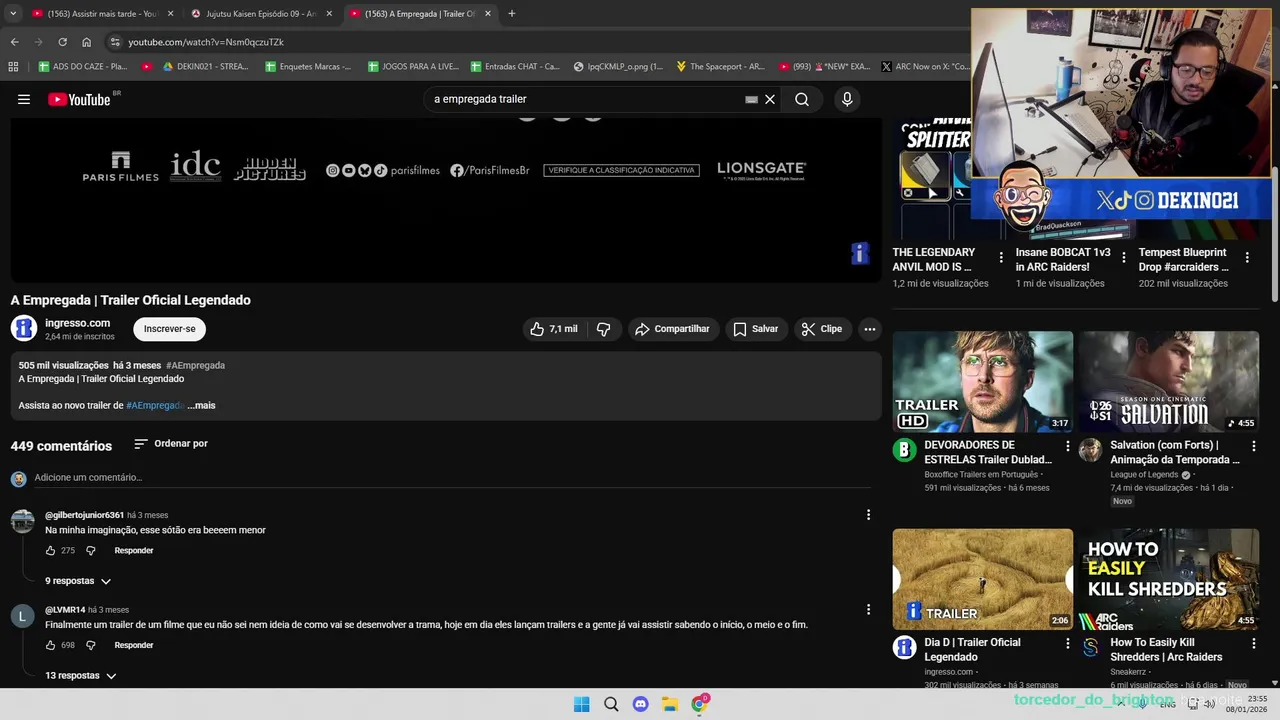Dislike LVMR14's comment
This screenshot has height=720, width=1280.
click(90, 645)
